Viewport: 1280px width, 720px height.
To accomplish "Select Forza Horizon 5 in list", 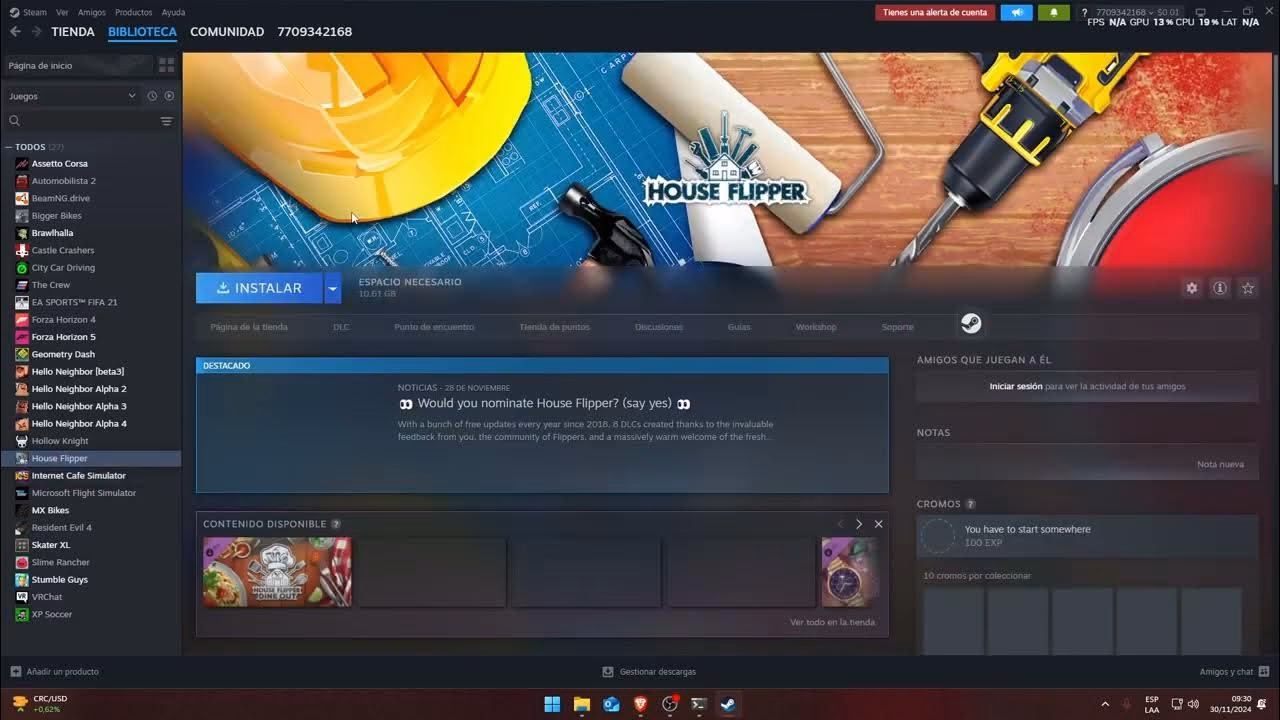I will click(63, 337).
